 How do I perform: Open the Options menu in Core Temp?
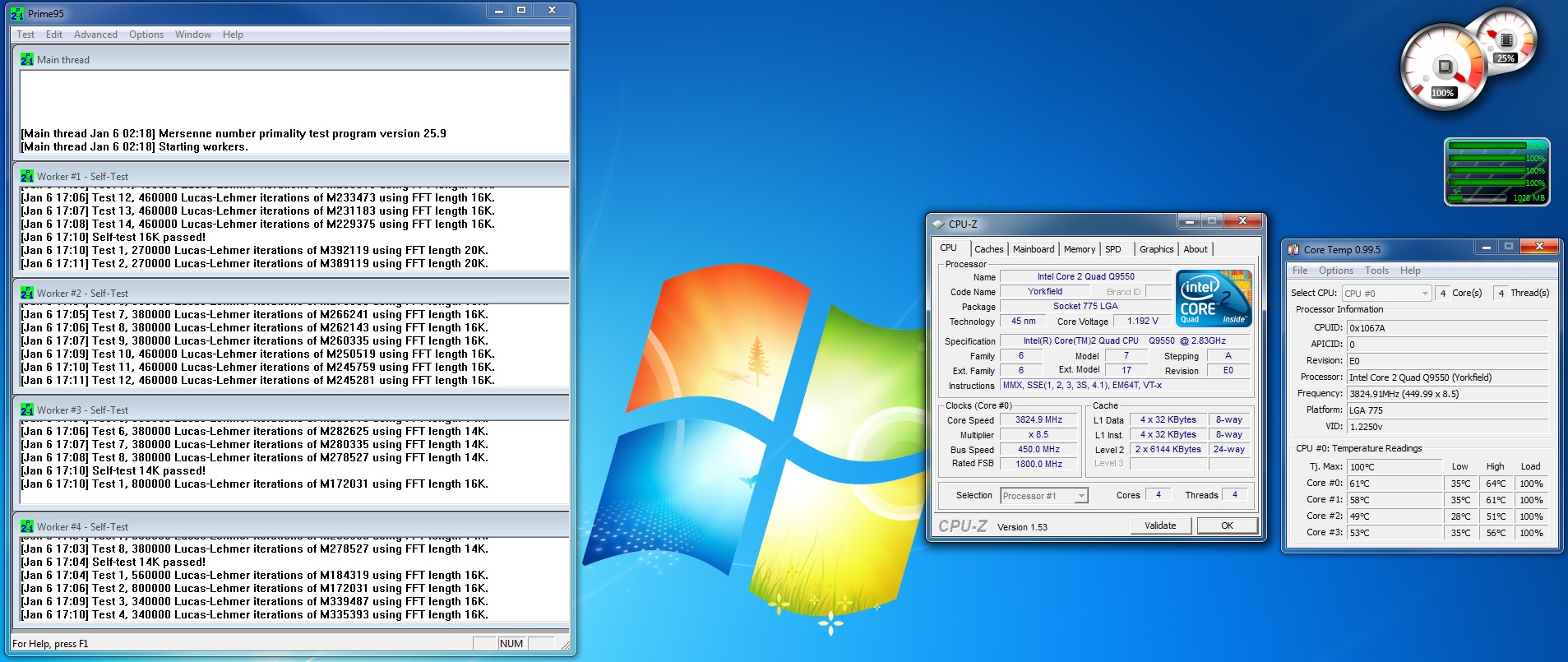point(1336,271)
